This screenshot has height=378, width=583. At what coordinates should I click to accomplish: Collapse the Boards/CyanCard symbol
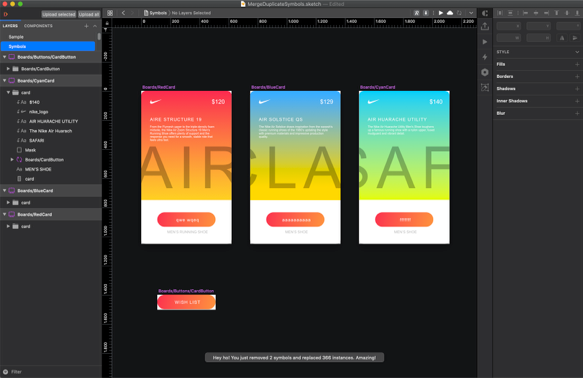[x=4, y=81]
